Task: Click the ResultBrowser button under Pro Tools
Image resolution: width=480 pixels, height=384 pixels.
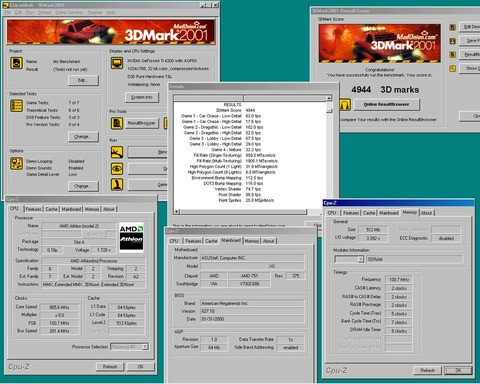Action: [142, 123]
